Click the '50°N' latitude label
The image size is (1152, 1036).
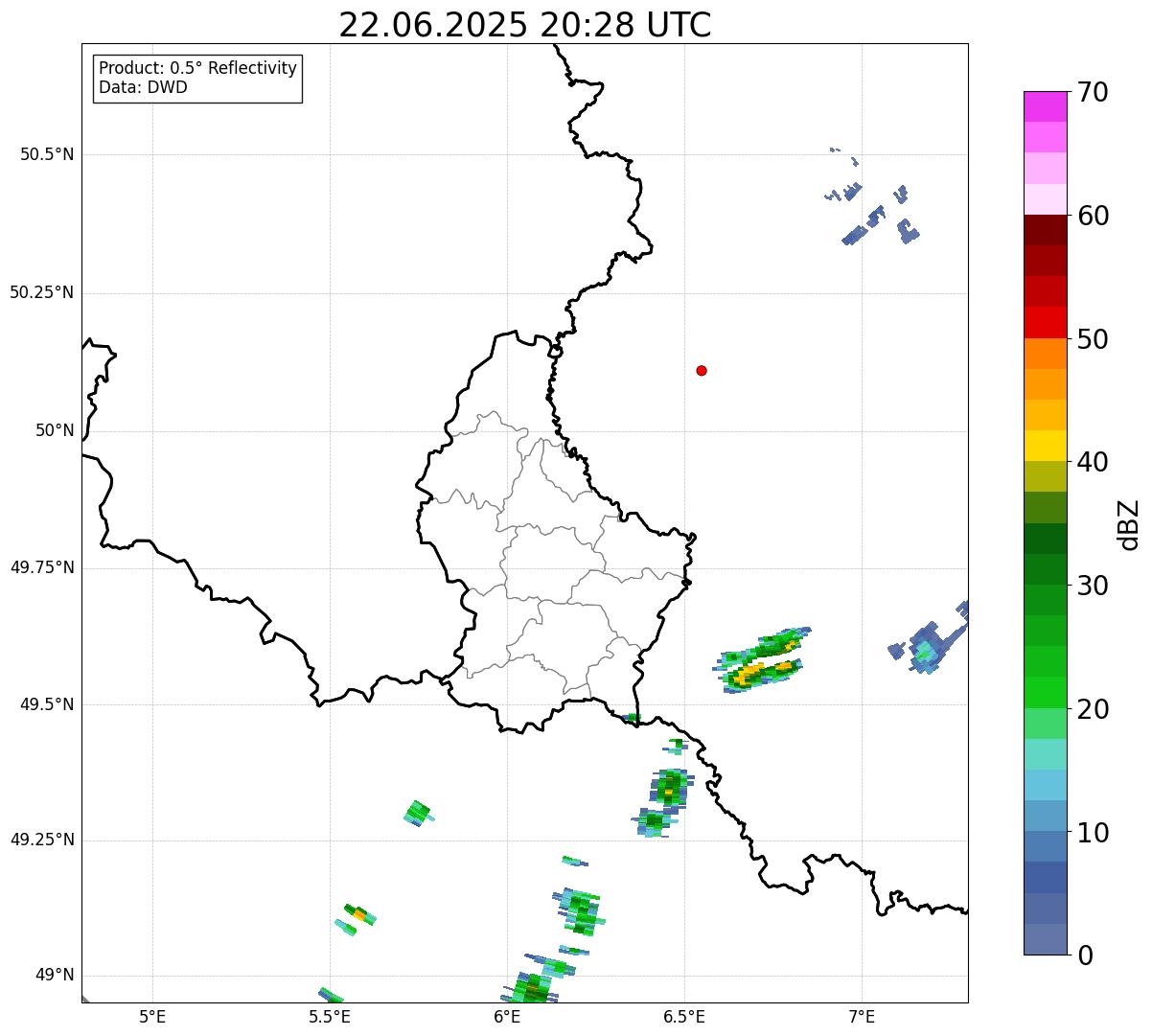coord(55,430)
